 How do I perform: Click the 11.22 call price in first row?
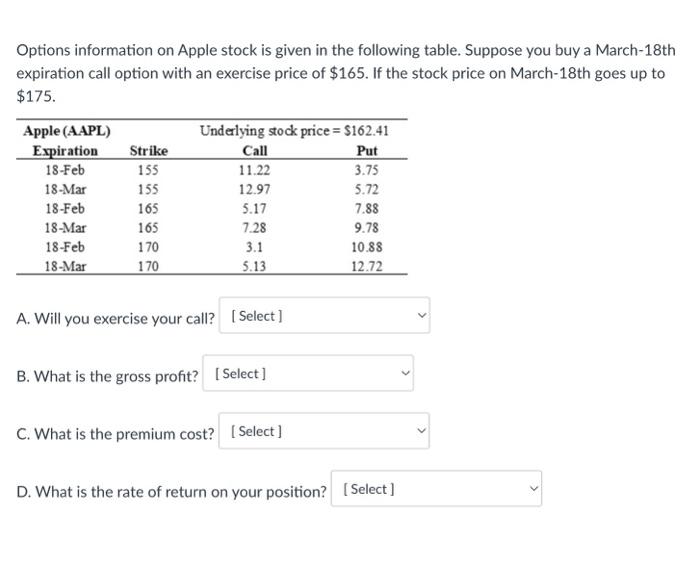tap(254, 170)
